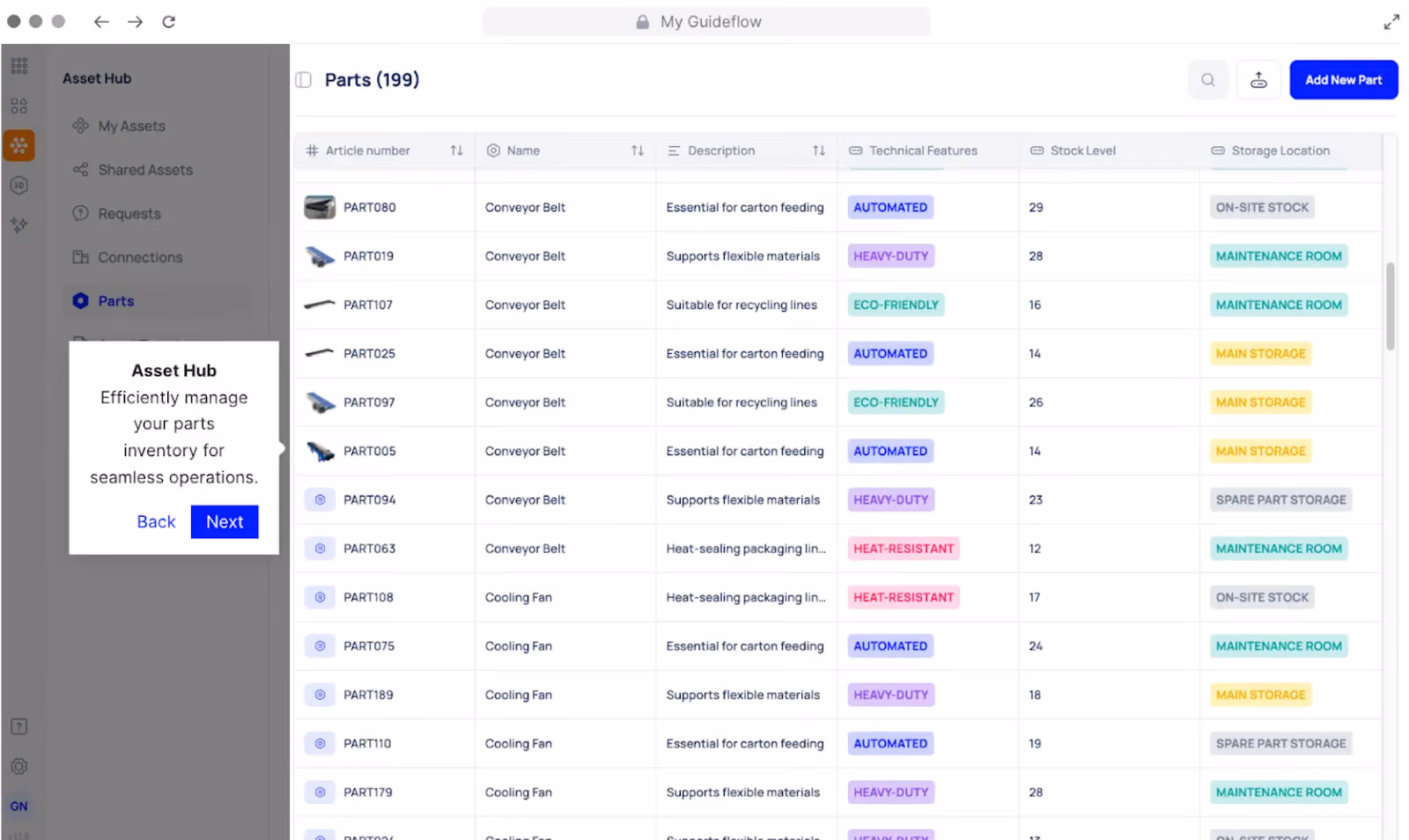Click the help question mark icon
The height and width of the screenshot is (840, 1409).
point(19,726)
